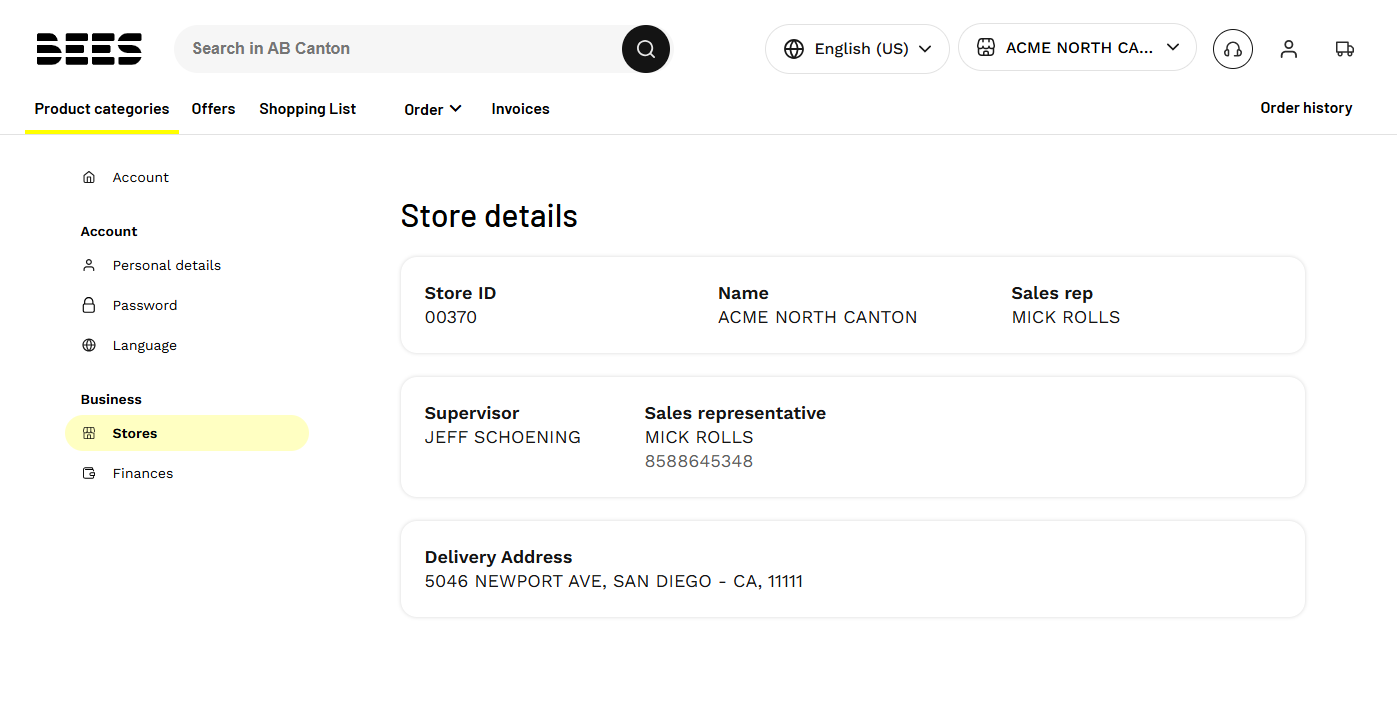Click the Store details heading
The height and width of the screenshot is (715, 1397).
click(x=489, y=216)
